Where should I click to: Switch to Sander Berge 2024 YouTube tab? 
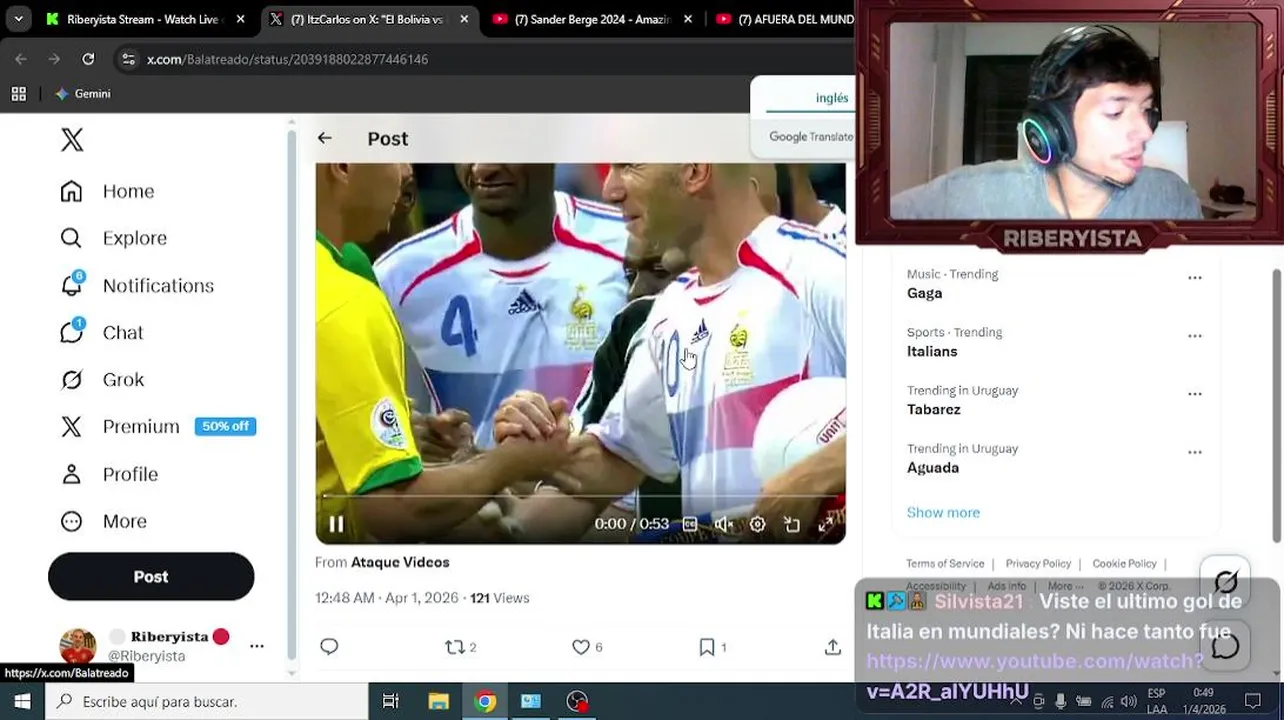[x=593, y=19]
